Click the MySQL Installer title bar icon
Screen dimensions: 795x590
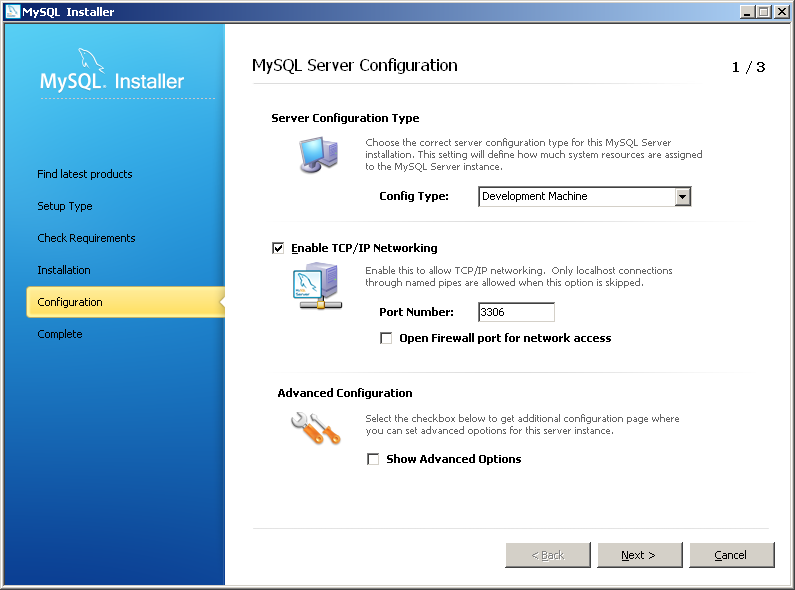click(x=12, y=11)
